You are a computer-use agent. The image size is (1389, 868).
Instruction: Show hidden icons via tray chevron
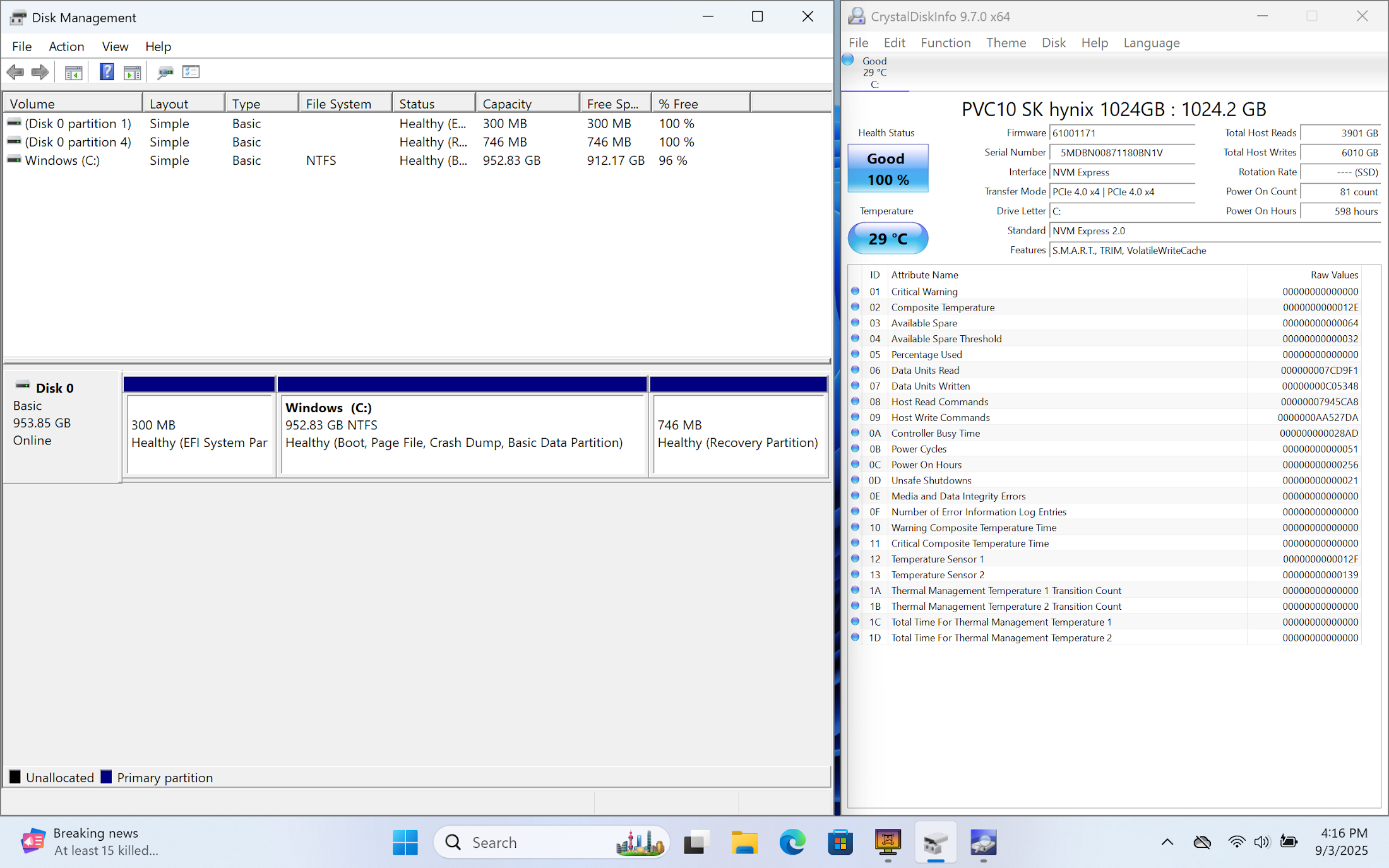pos(1167,841)
